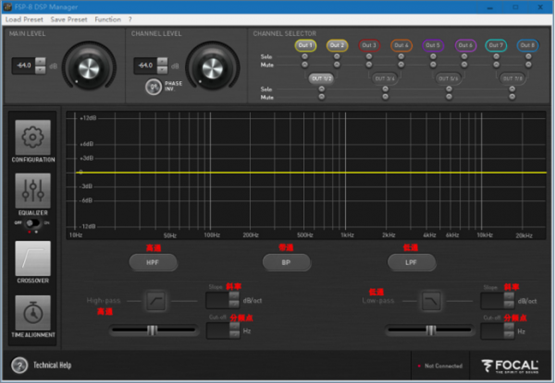555x383 pixels.
Task: Click the Channel Level value field
Action: (x=145, y=65)
